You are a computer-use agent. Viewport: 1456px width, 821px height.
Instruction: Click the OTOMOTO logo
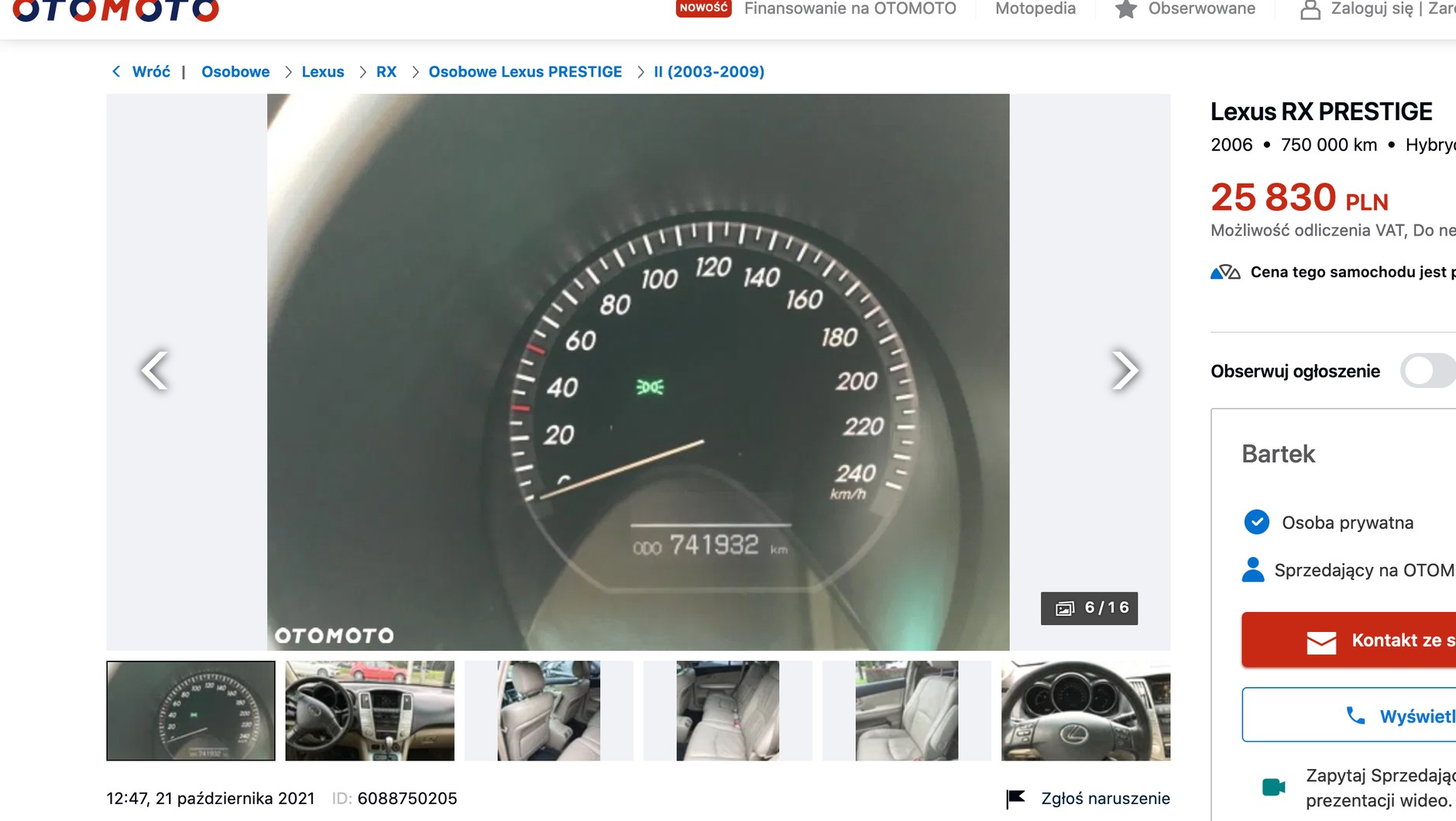coord(116,11)
